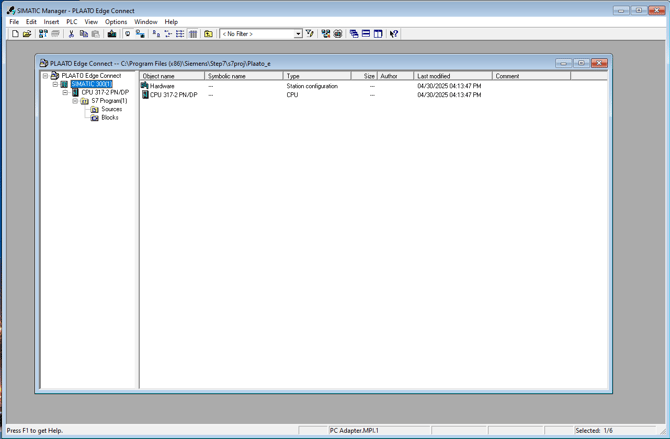Open the View menu
This screenshot has width=670, height=439.
click(91, 22)
